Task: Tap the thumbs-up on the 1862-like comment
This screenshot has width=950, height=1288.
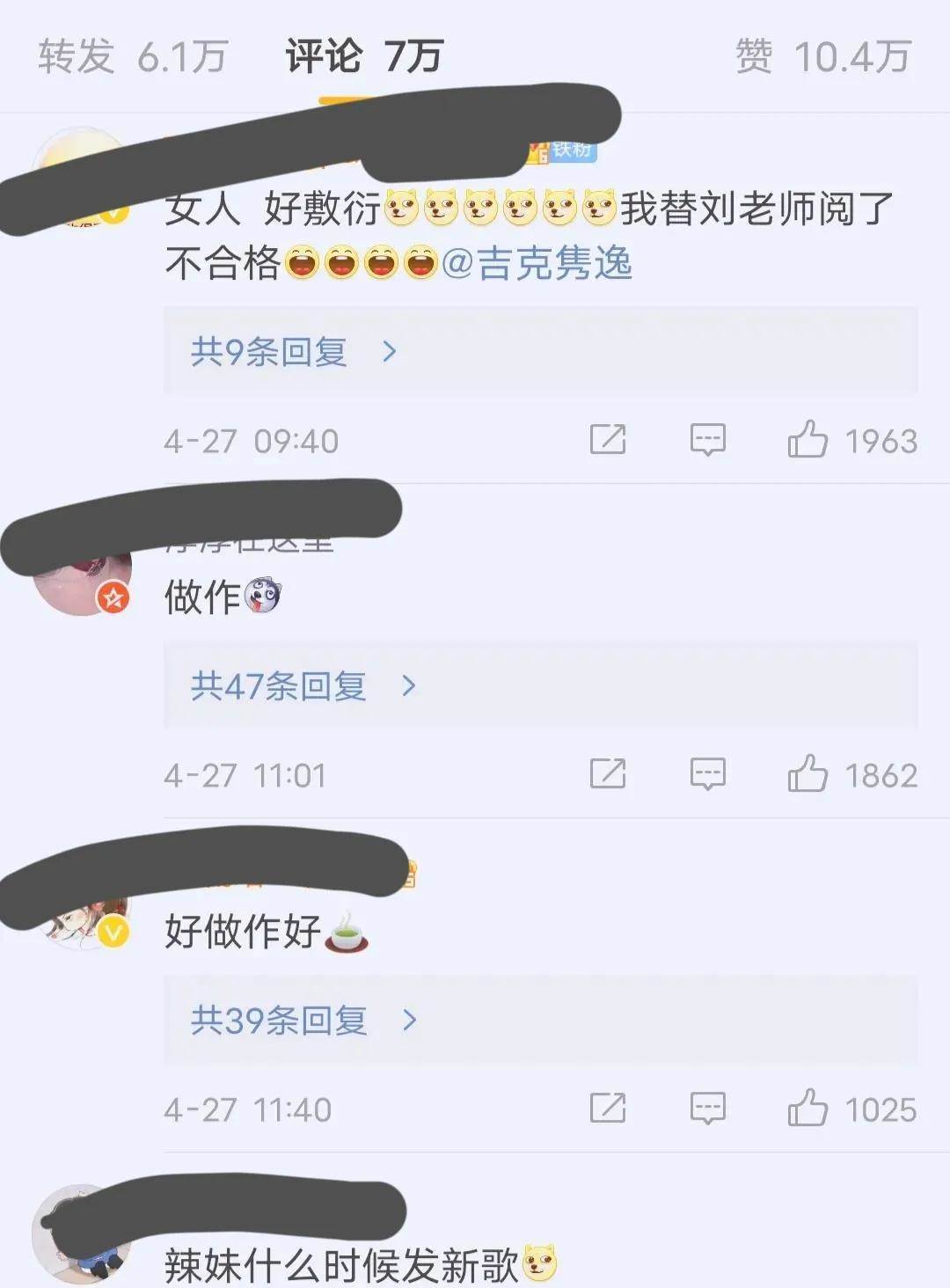Action: pyautogui.click(x=807, y=772)
